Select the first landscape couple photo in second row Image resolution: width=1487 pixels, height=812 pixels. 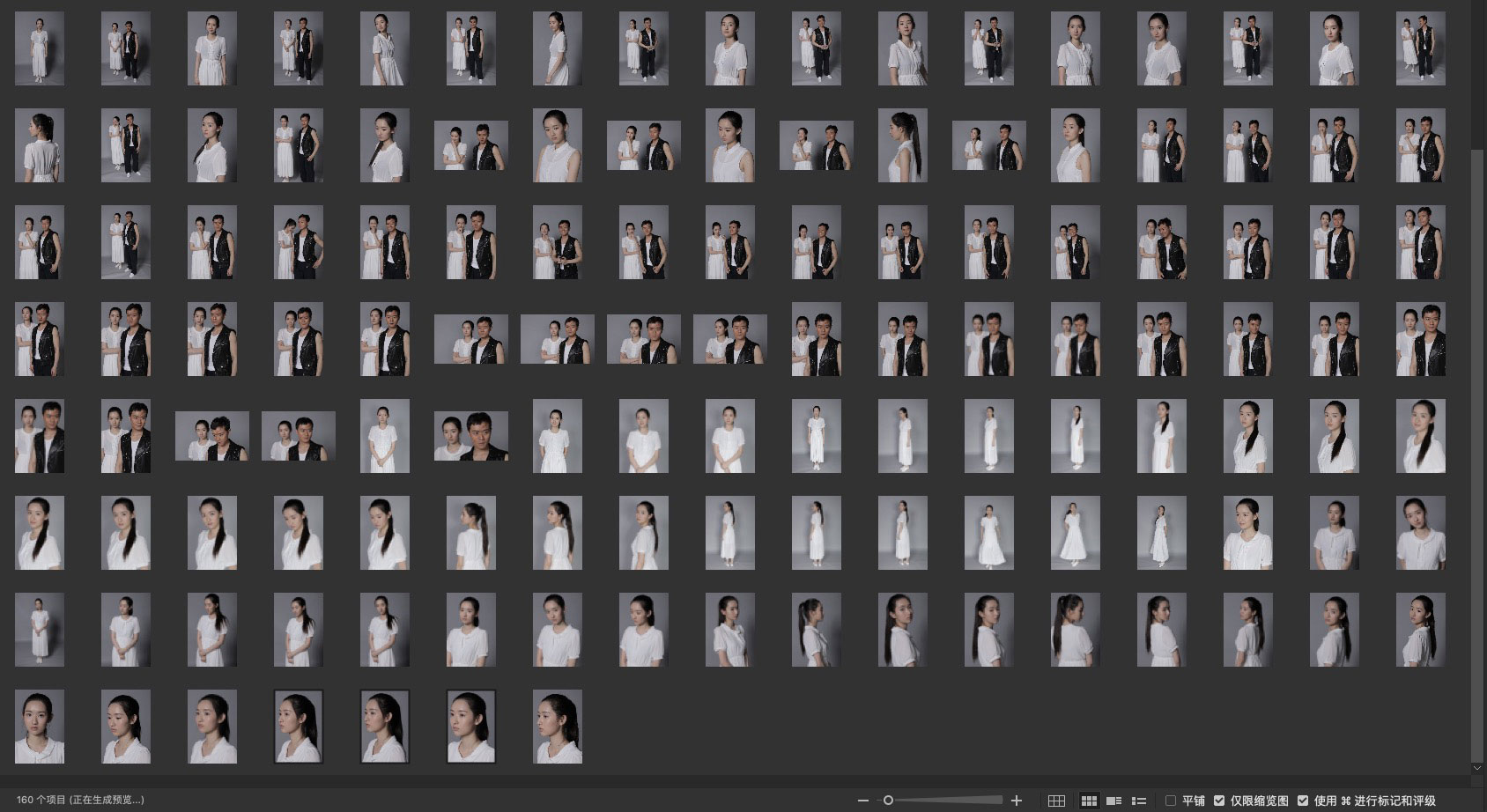coord(470,145)
